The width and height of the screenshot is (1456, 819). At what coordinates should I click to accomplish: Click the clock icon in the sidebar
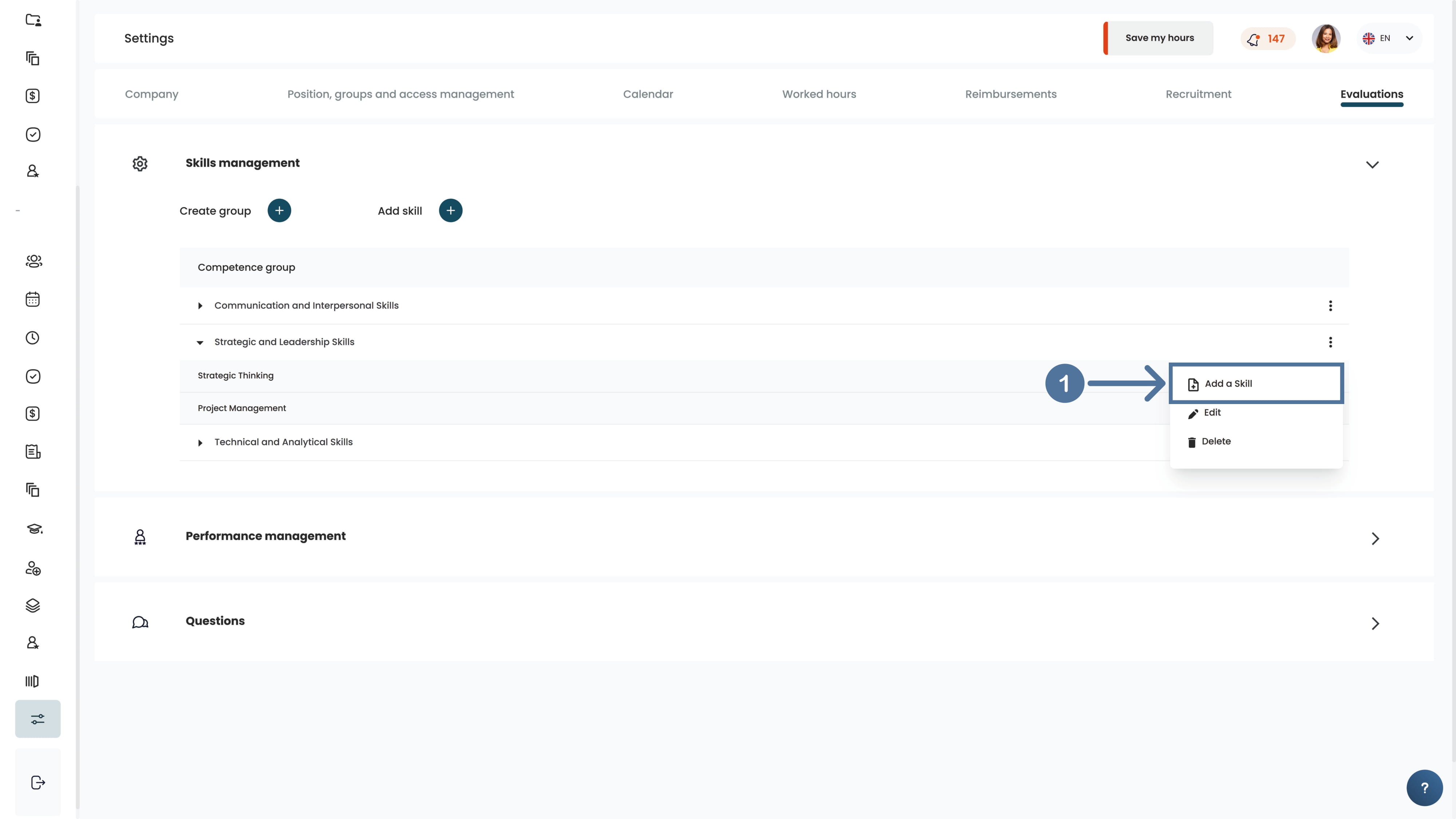tap(33, 337)
